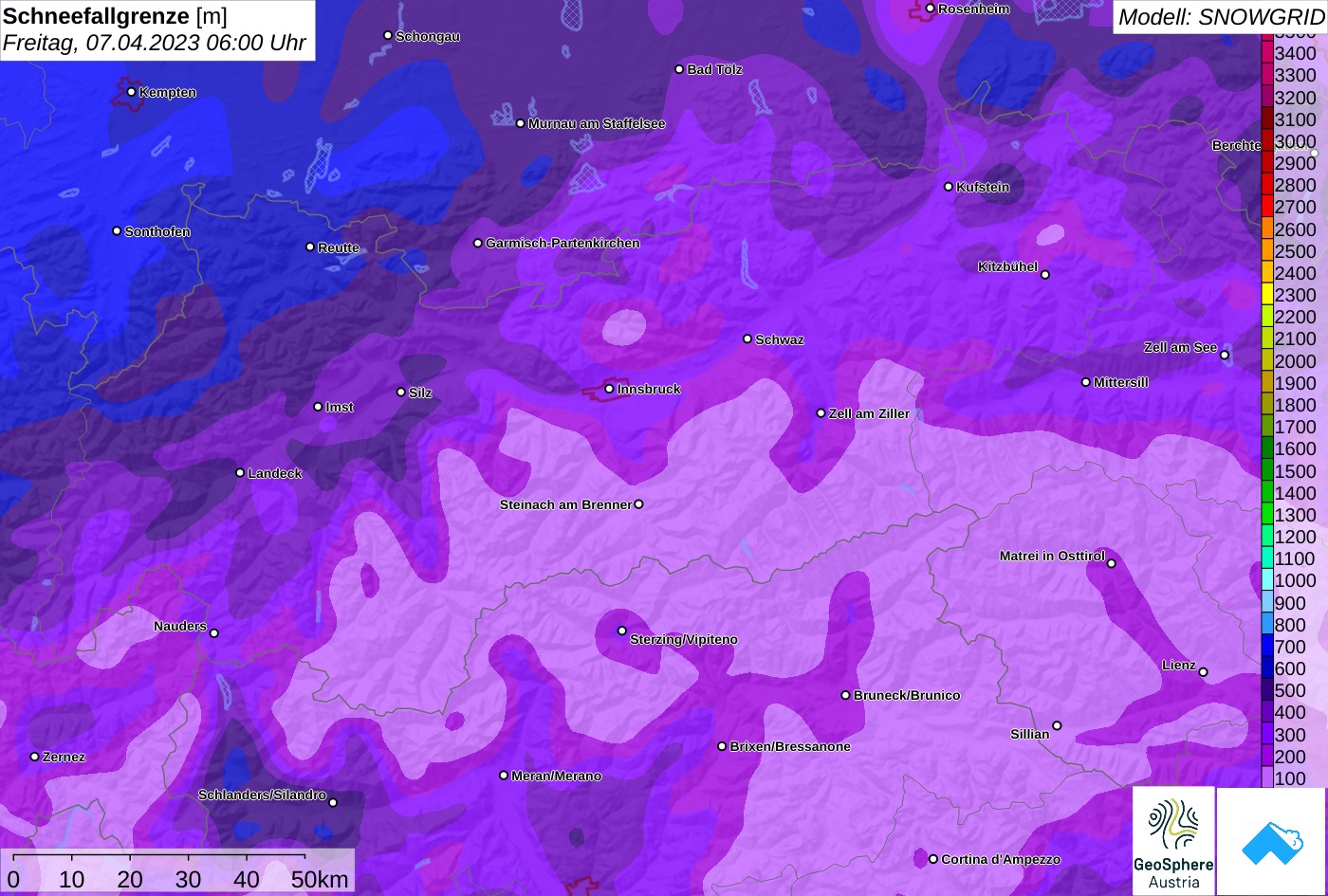The width and height of the screenshot is (1328, 896).
Task: Click the Cortina d'Ampezzo marker dot
Action: click(932, 859)
